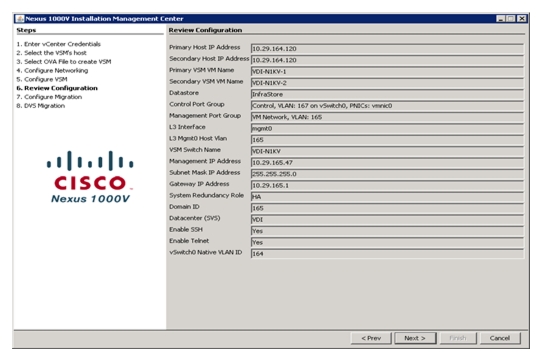
Task: Click the Domain ID label
Action: (x=184, y=207)
